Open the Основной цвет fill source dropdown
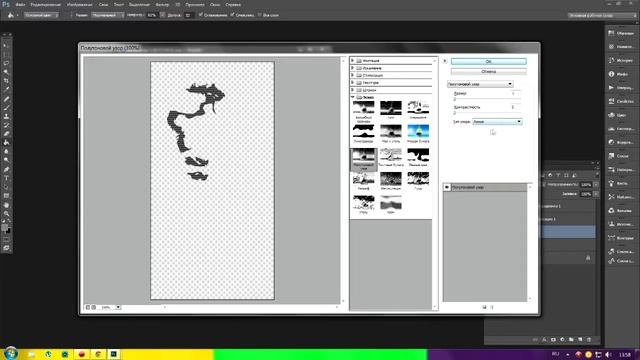Viewport: 640px width, 360px height. [41, 15]
